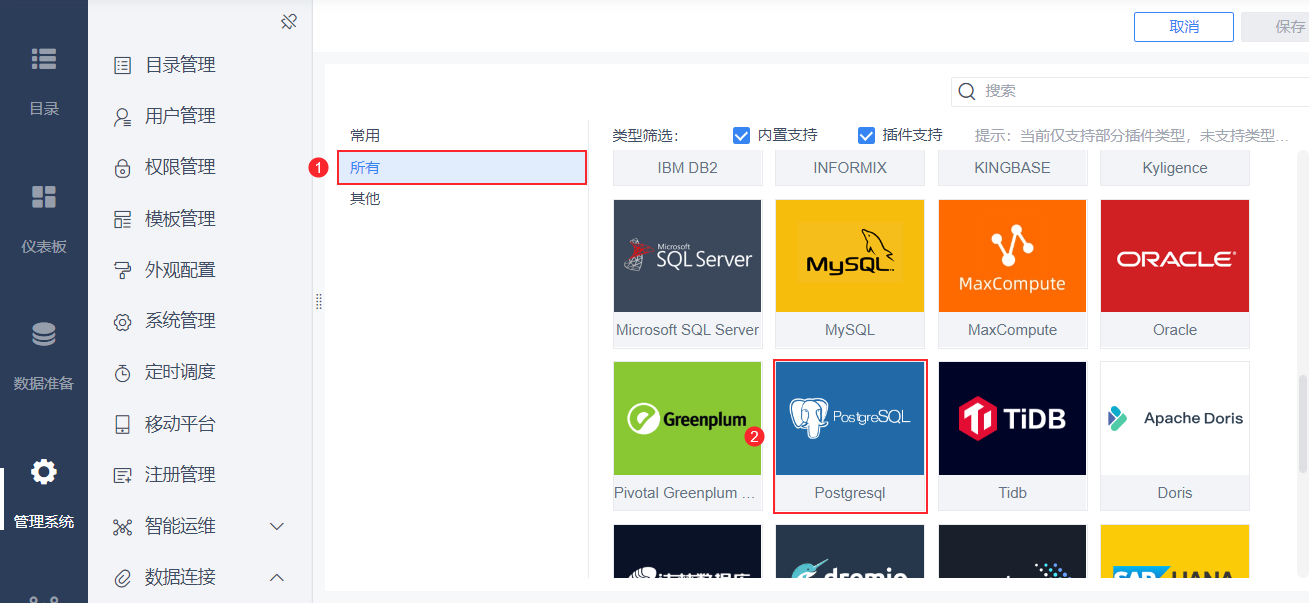Click the 定时调度 clock icon
The height and width of the screenshot is (603, 1309).
point(123,373)
